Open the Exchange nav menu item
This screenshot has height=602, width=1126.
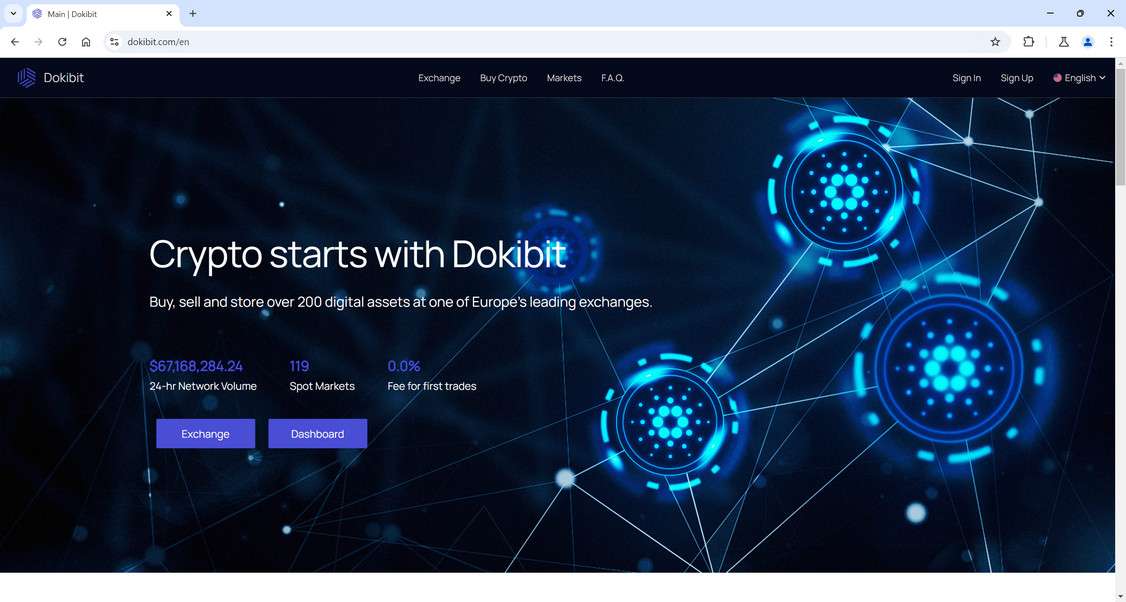coord(439,78)
